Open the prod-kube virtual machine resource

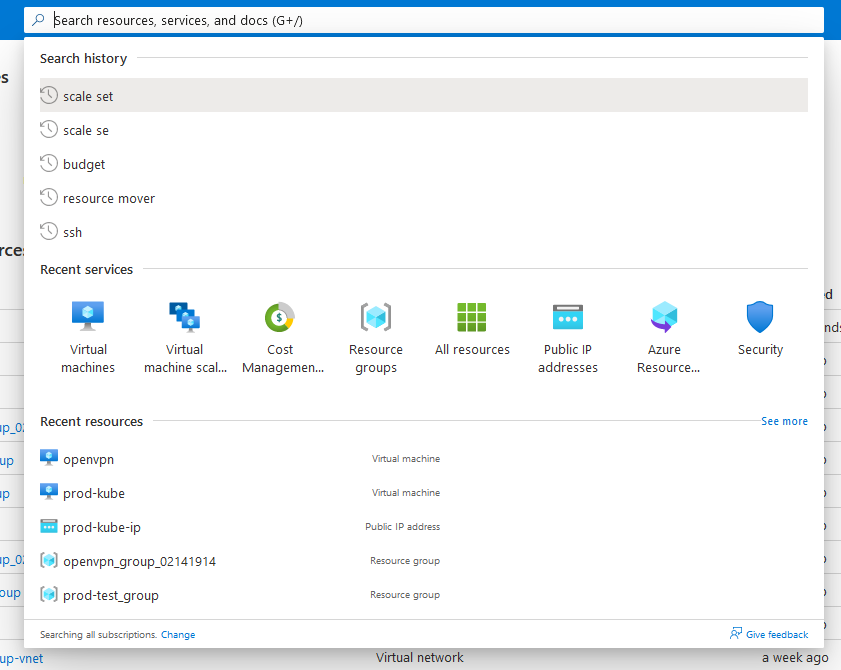(424, 493)
